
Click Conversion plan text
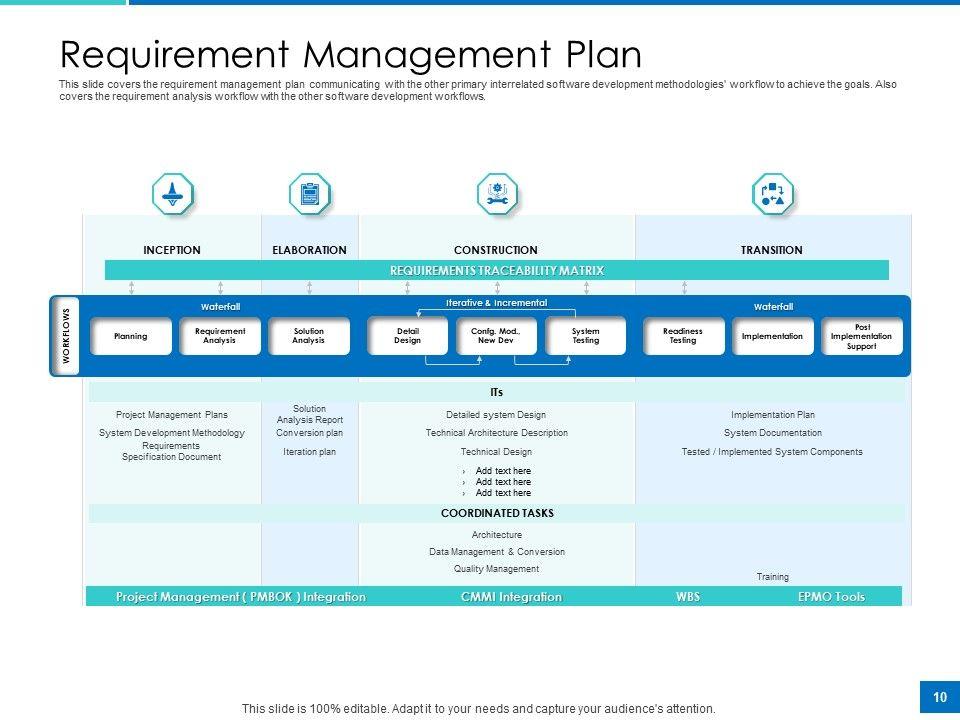(310, 433)
